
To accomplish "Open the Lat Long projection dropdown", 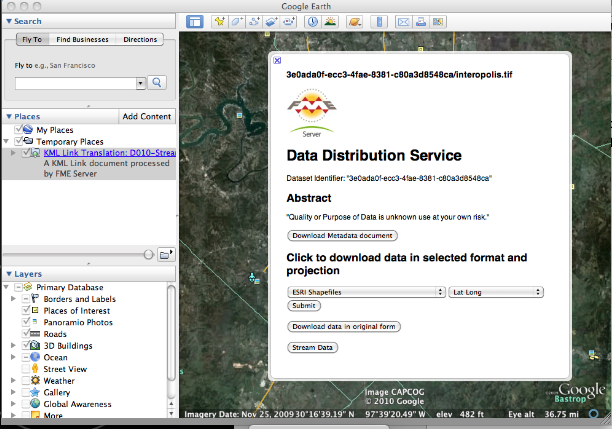I will 496,292.
